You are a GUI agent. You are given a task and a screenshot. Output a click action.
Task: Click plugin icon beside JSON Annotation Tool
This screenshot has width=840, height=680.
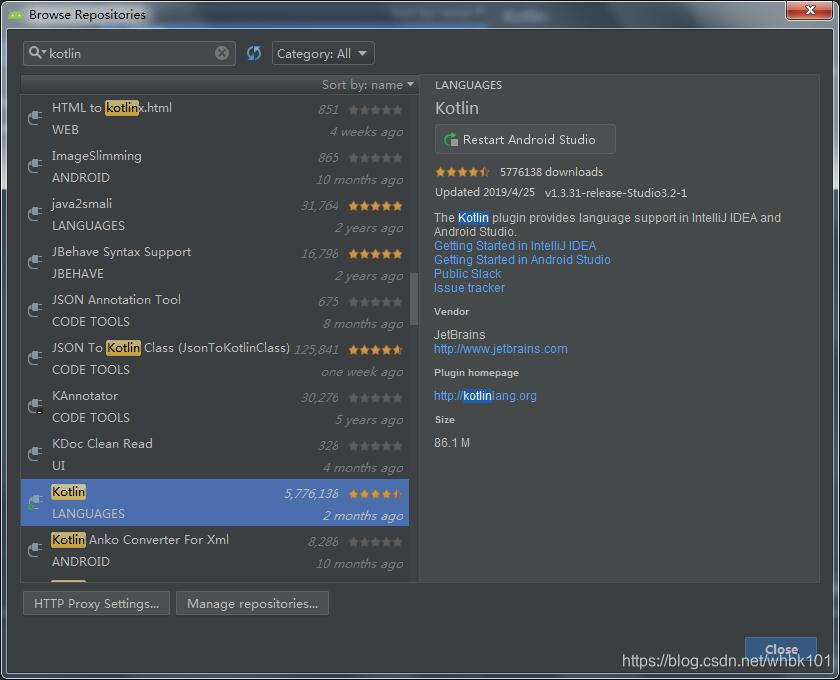(x=35, y=309)
